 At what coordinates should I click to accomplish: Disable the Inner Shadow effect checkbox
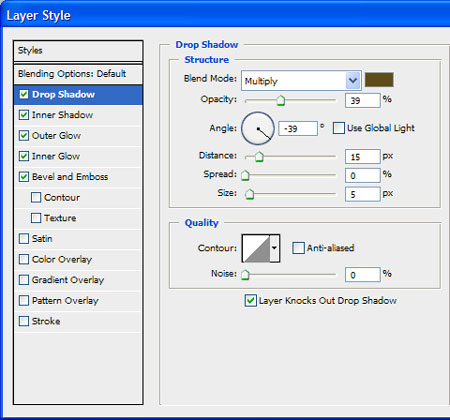[x=24, y=115]
